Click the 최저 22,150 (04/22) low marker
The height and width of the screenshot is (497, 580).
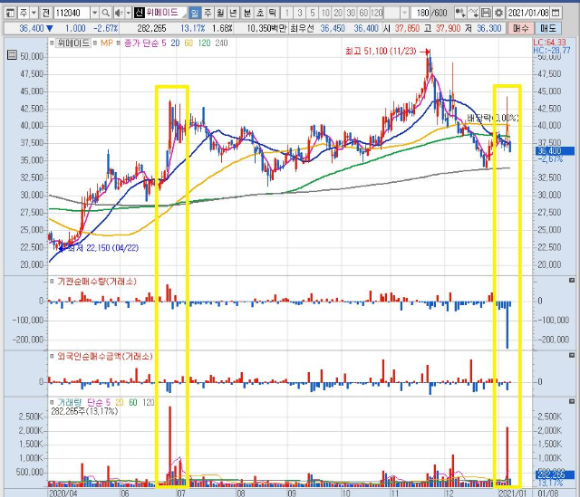(x=99, y=248)
